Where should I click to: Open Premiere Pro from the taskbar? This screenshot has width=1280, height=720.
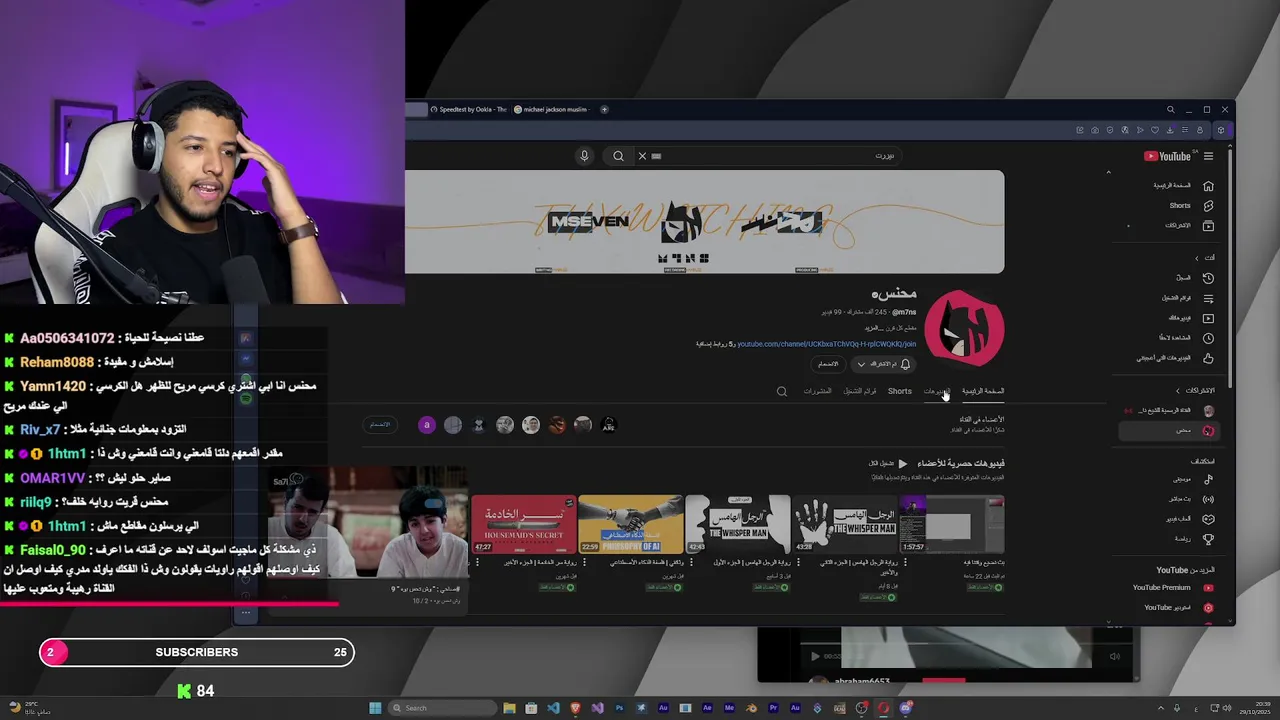pos(773,708)
